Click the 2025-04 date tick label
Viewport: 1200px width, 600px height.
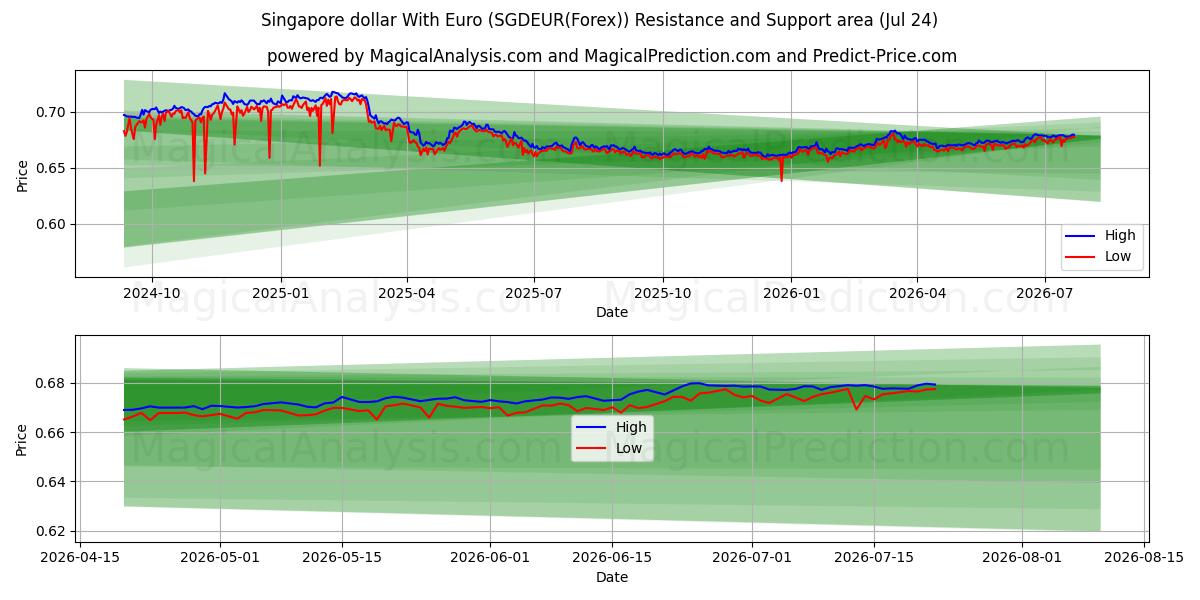(407, 294)
